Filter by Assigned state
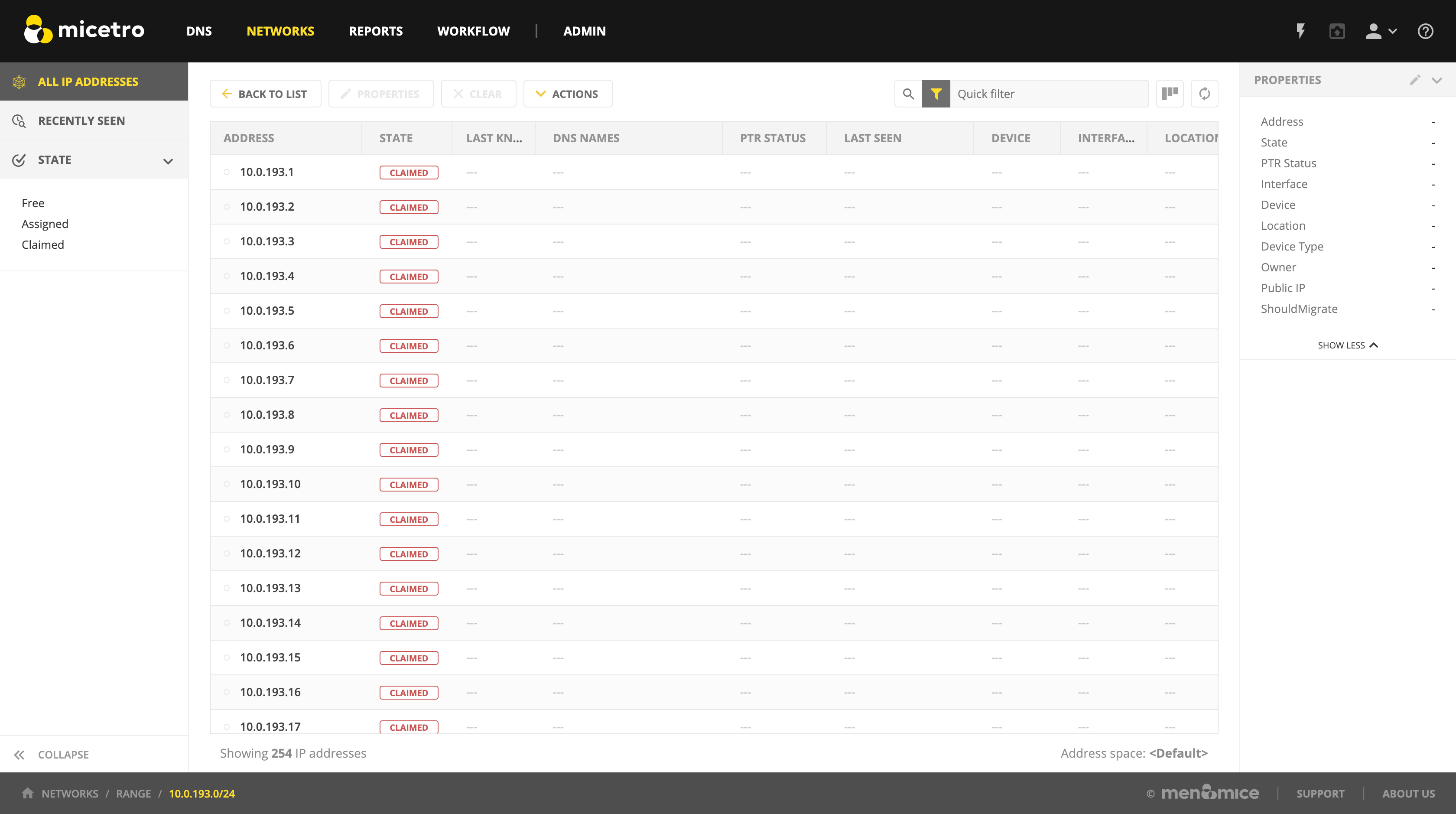This screenshot has height=814, width=1456. 45,224
